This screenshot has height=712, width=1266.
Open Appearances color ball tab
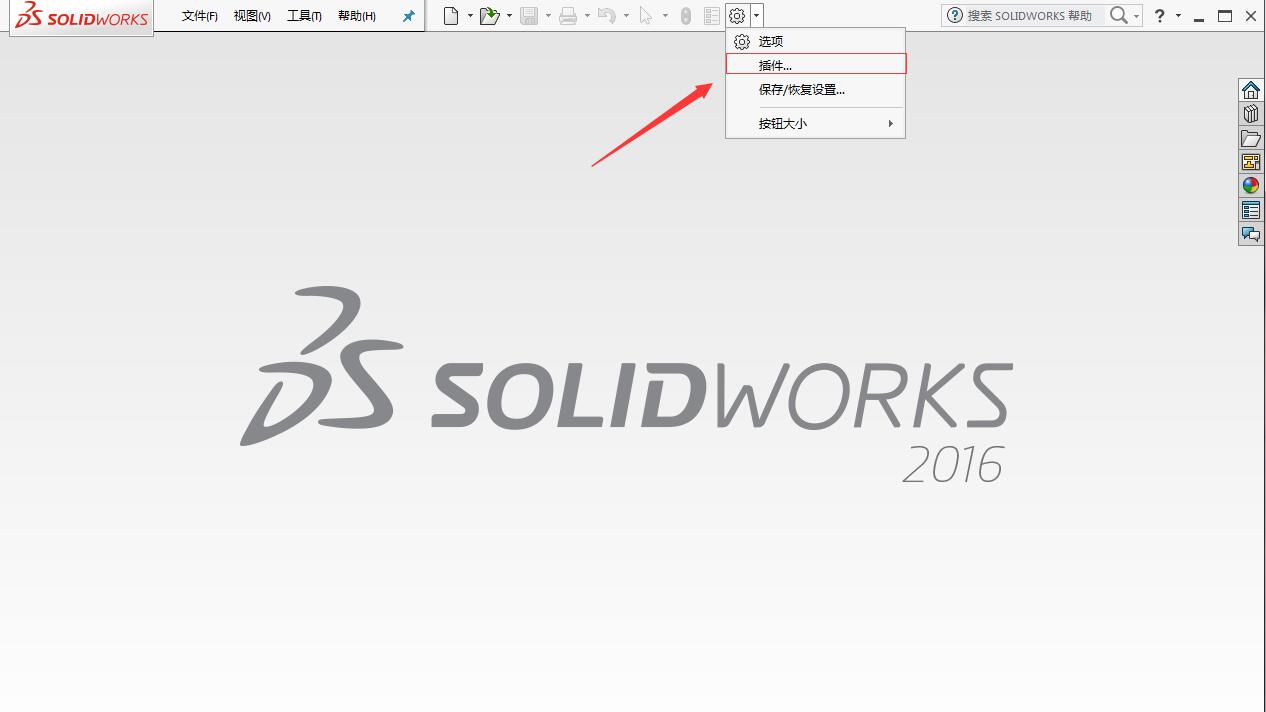coord(1251,186)
